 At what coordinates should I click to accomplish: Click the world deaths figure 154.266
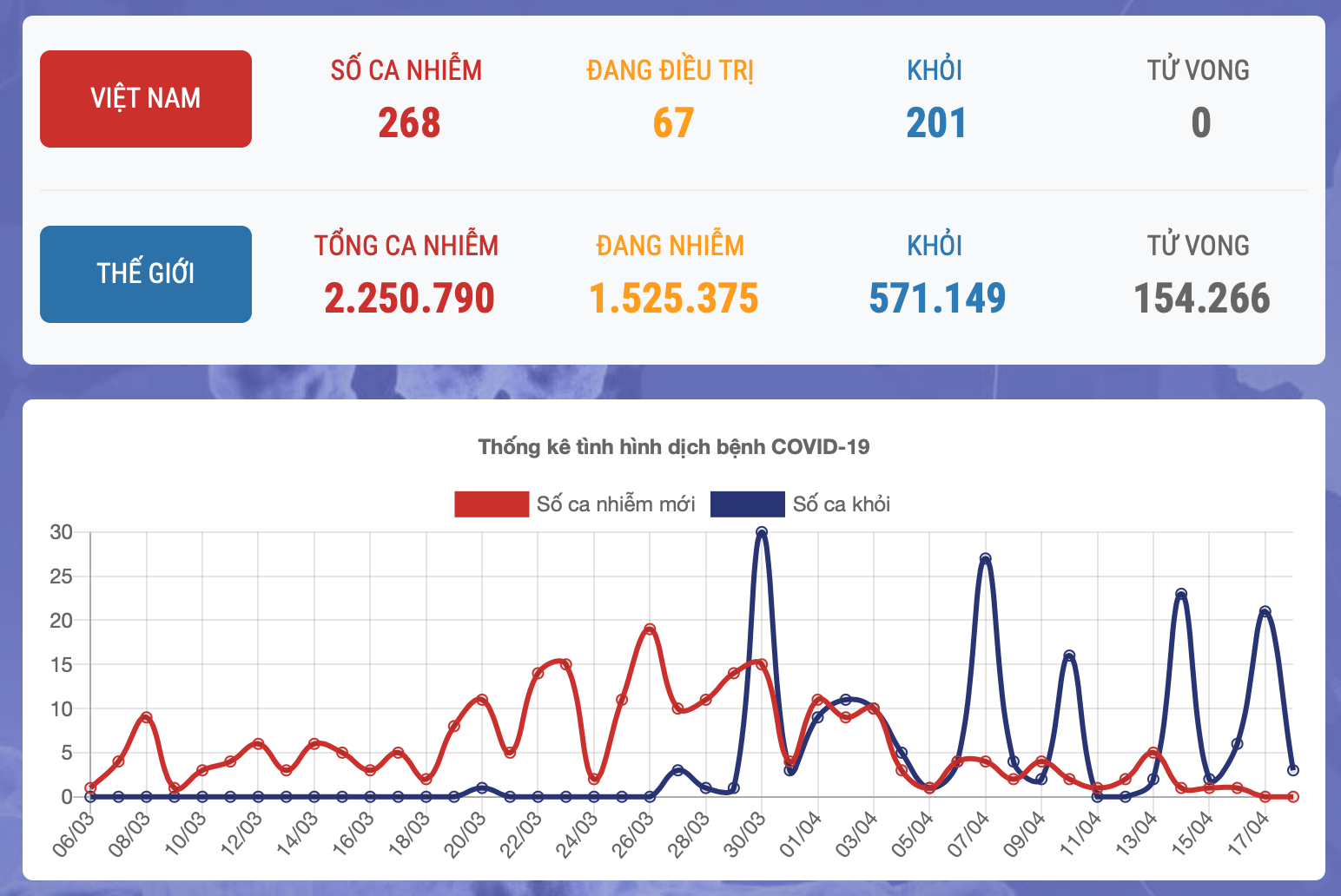click(1201, 299)
